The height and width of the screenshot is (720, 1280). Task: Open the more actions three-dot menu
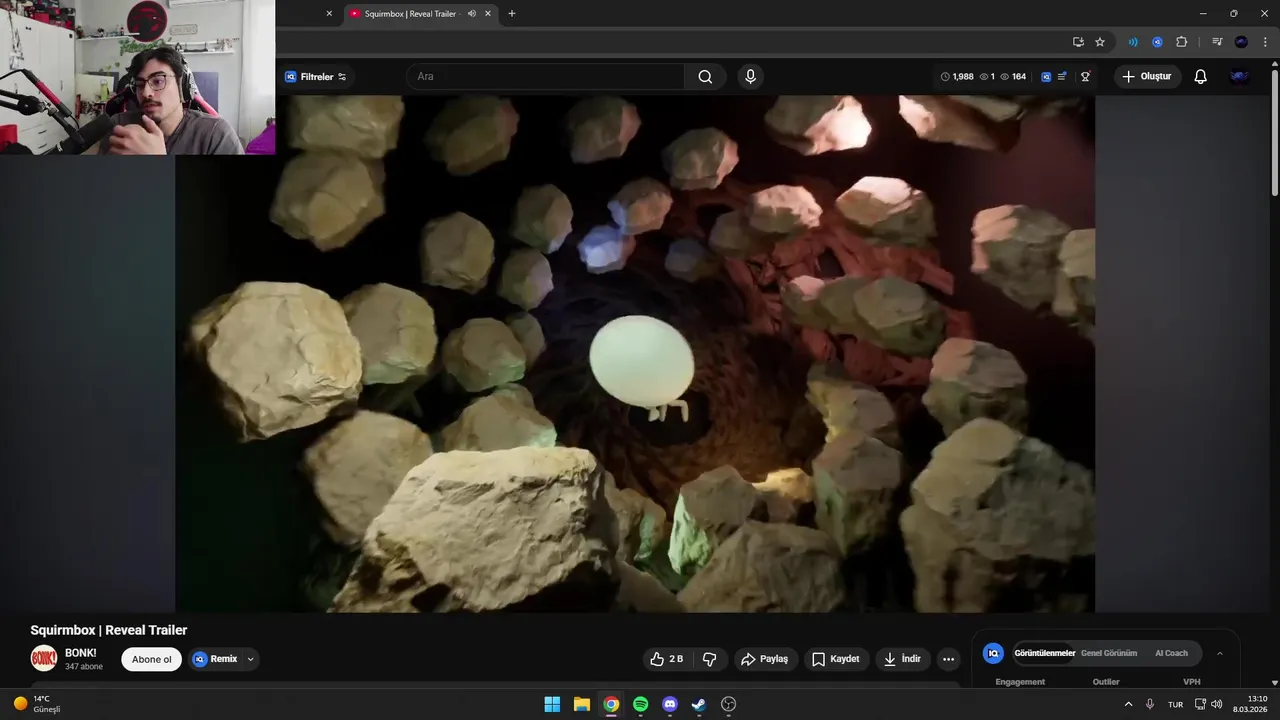[948, 659]
